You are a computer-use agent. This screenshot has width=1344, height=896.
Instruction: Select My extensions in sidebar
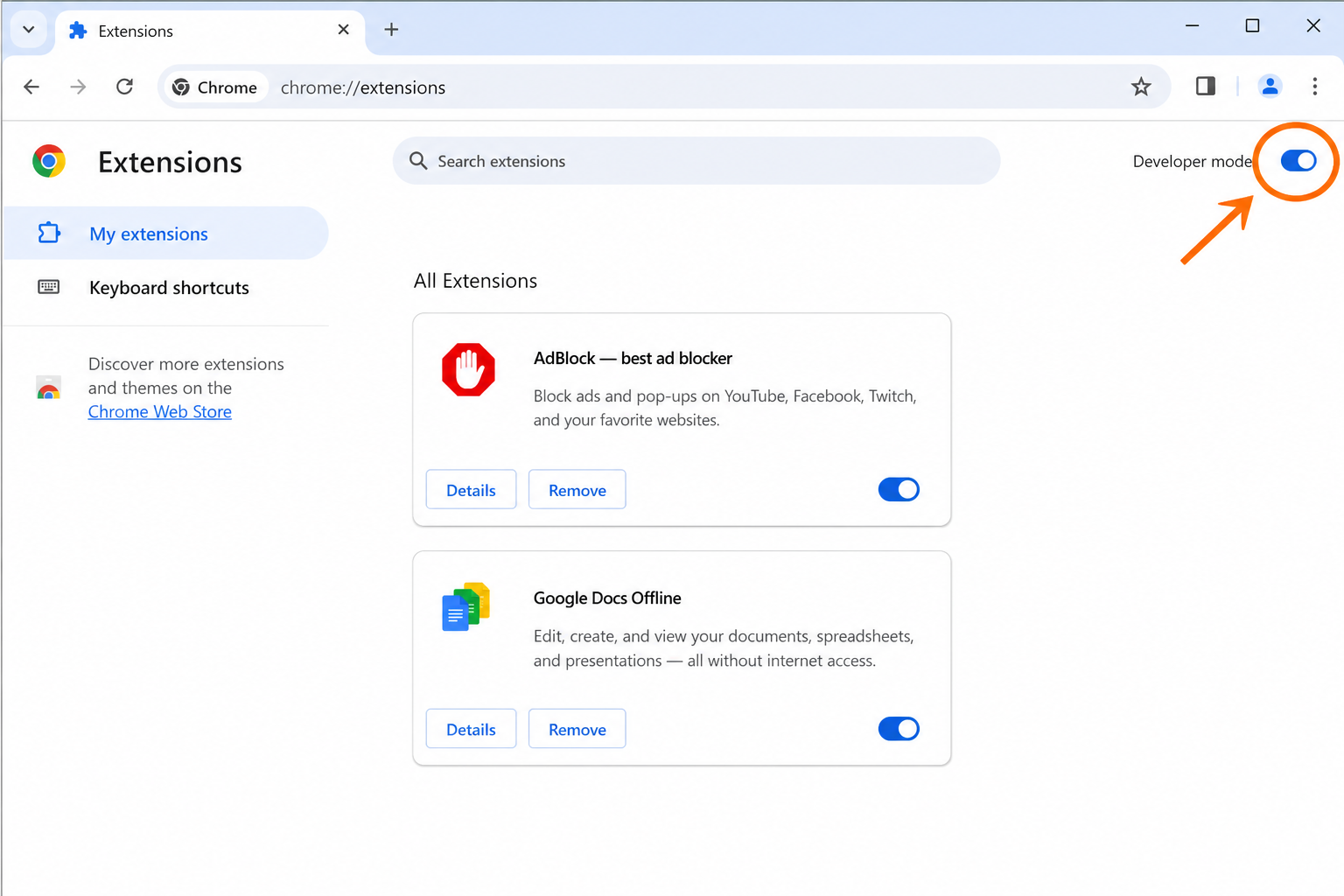pos(165,234)
